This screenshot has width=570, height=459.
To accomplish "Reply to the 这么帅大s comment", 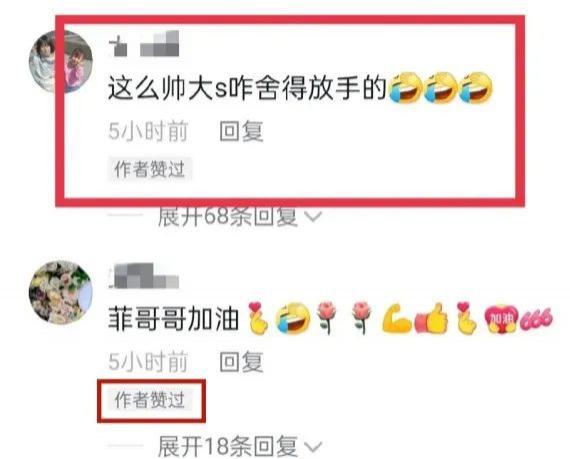I will 241,131.
